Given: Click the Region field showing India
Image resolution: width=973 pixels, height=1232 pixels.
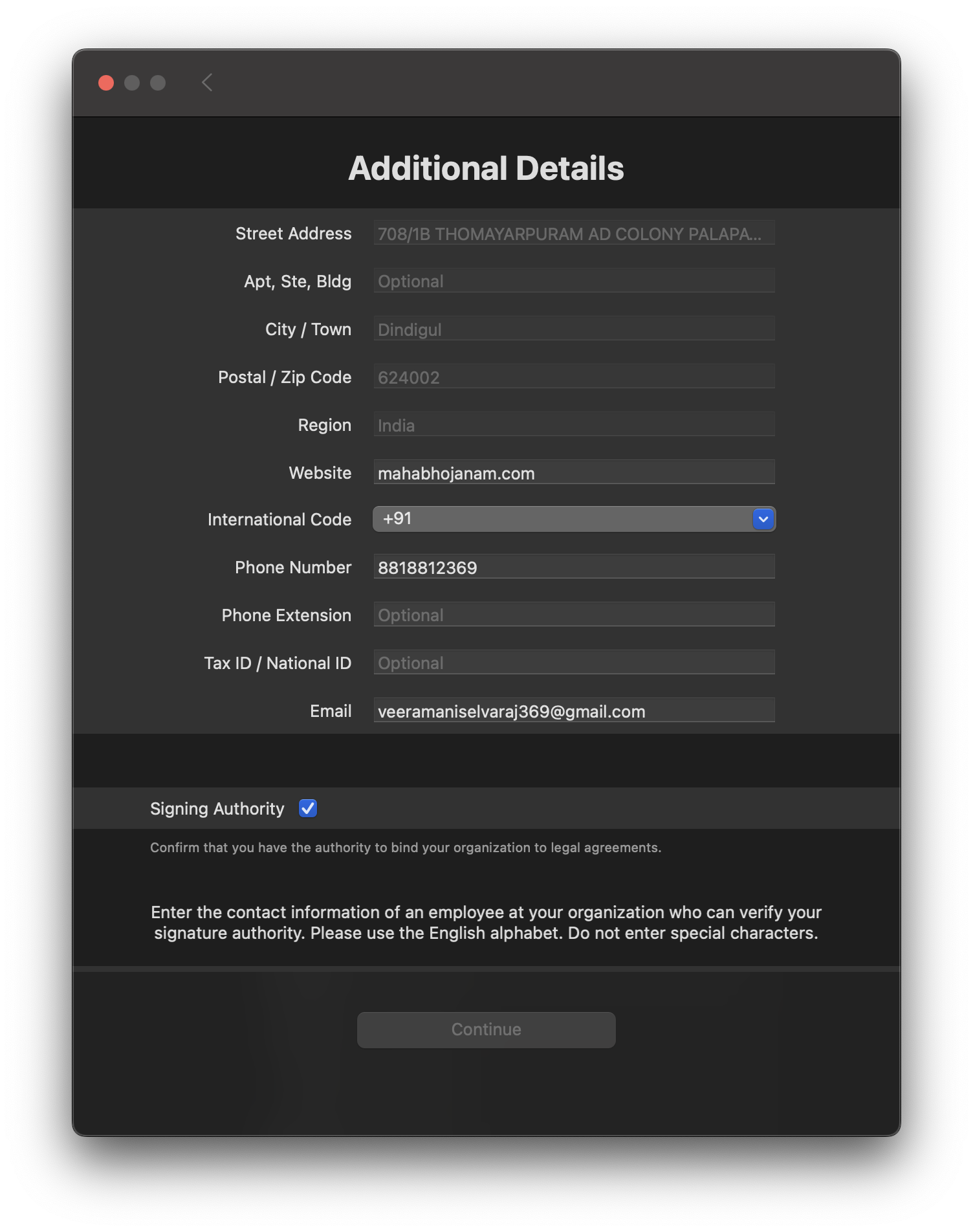Looking at the screenshot, I should click(x=573, y=425).
